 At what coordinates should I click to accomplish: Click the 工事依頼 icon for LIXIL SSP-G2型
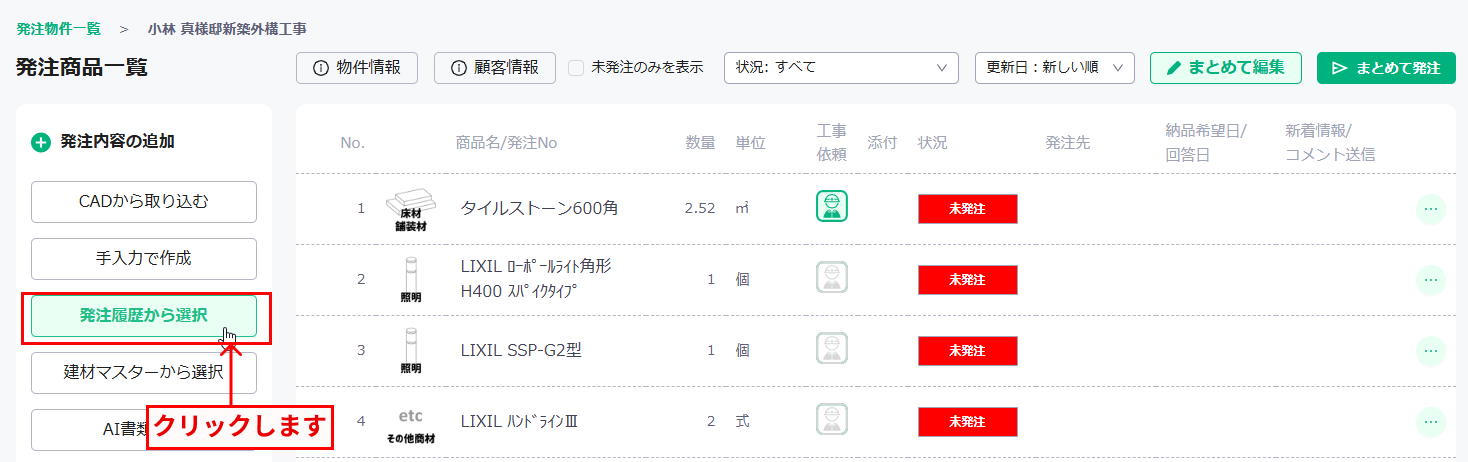[832, 348]
